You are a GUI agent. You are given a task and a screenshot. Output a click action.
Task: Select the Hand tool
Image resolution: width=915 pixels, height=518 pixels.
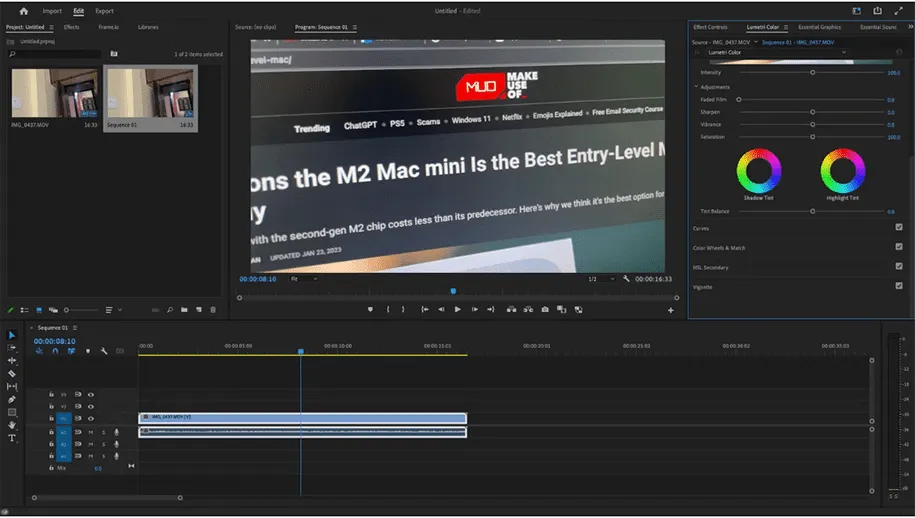click(x=12, y=425)
